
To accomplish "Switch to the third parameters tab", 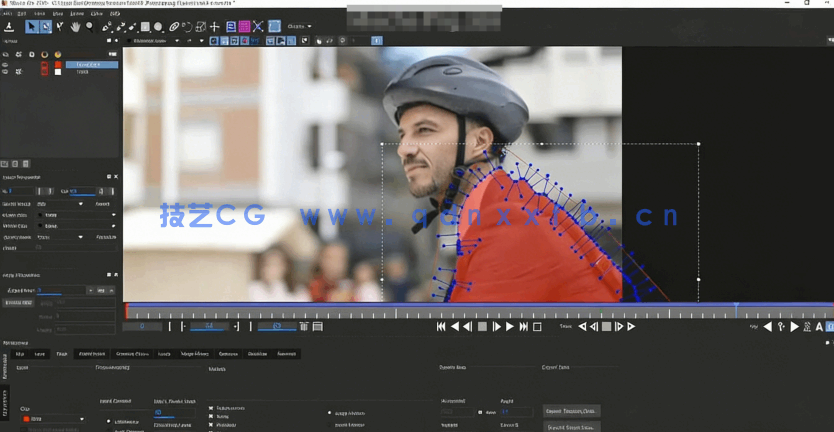I will coord(61,354).
